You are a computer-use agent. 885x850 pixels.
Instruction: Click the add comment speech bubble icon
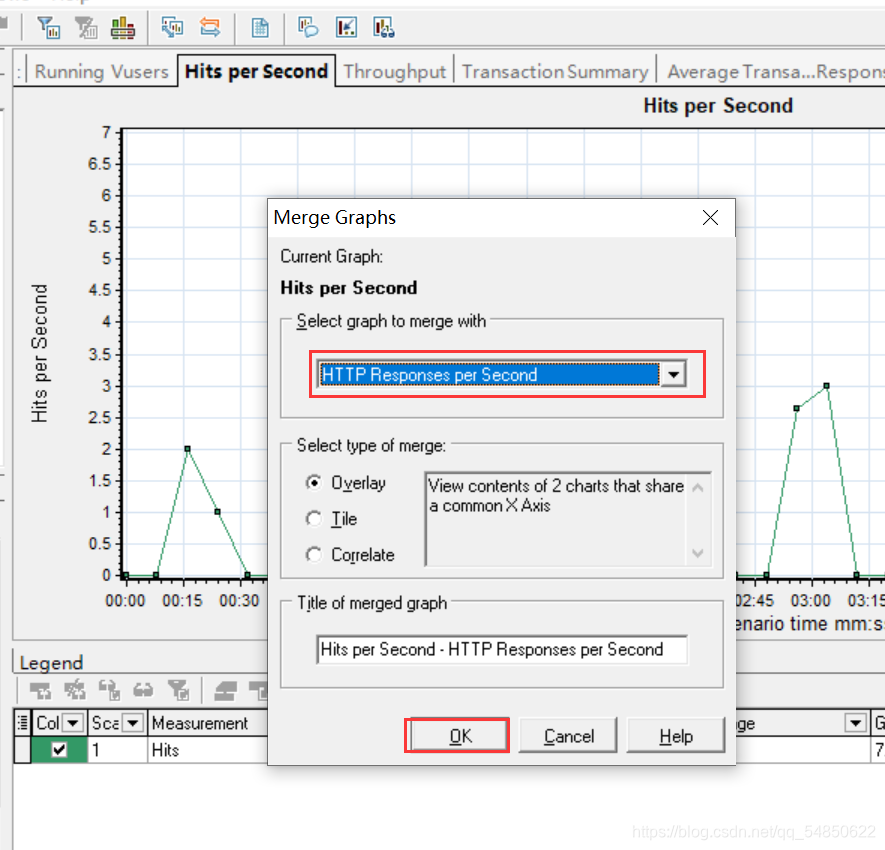pos(308,27)
